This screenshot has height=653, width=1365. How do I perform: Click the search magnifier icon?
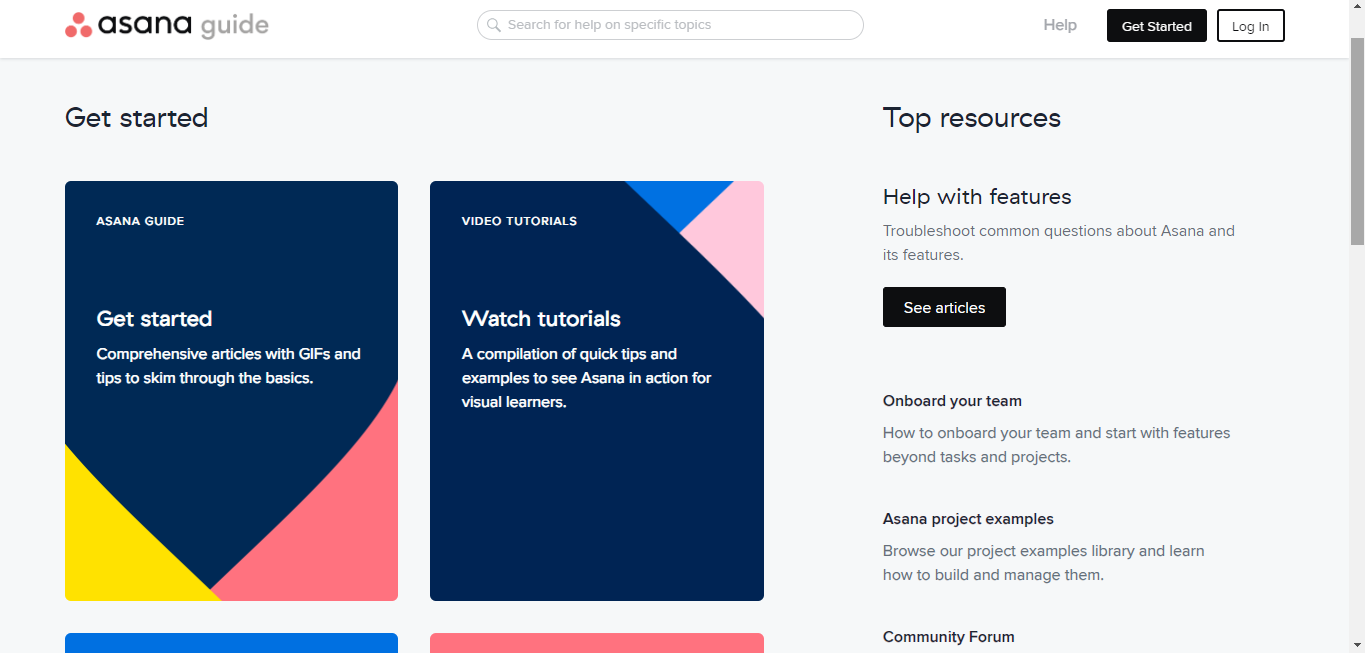point(494,25)
